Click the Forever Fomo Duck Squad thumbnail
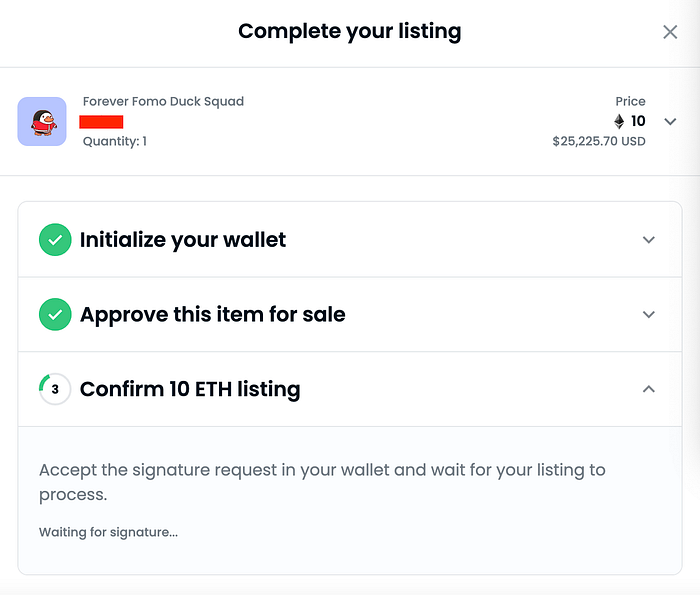Viewport: 700px width, 595px height. pos(42,122)
